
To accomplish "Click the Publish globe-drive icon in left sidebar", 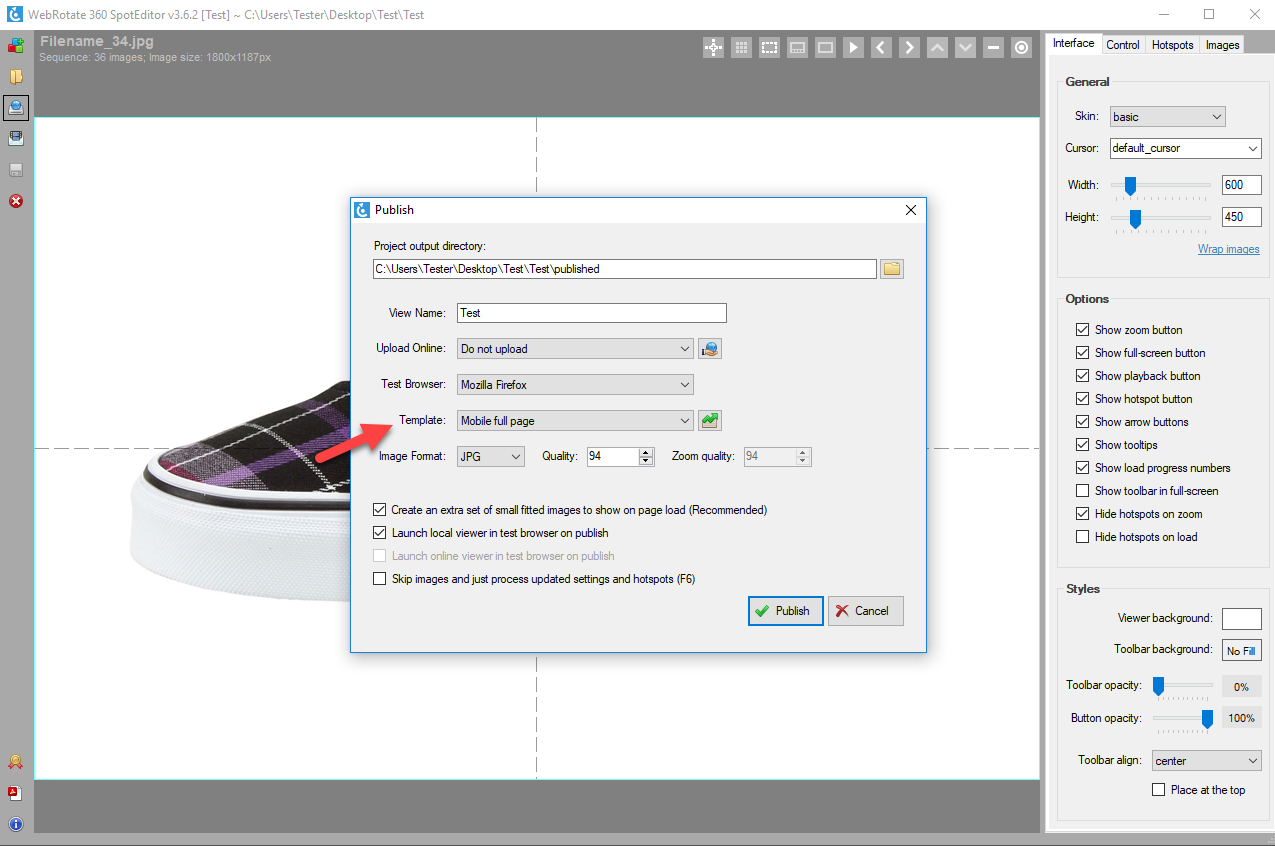I will point(16,107).
